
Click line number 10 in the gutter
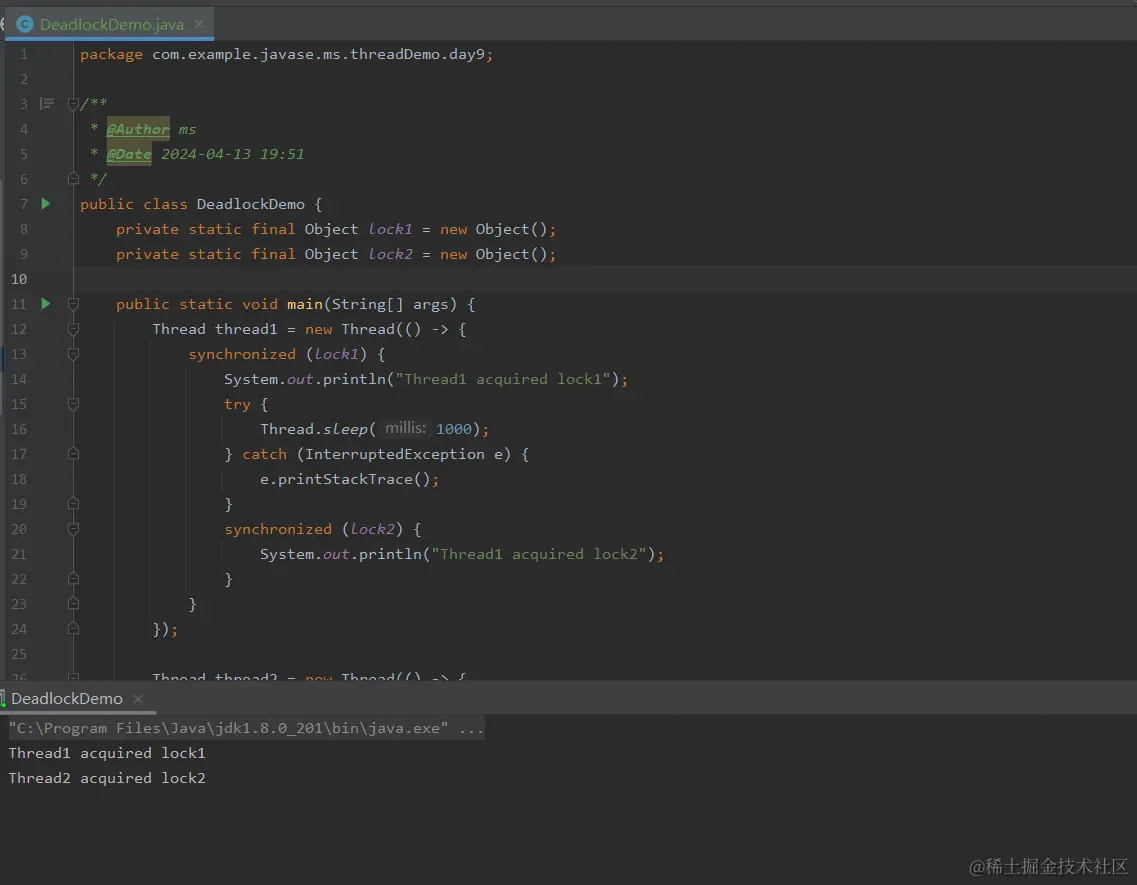19,279
